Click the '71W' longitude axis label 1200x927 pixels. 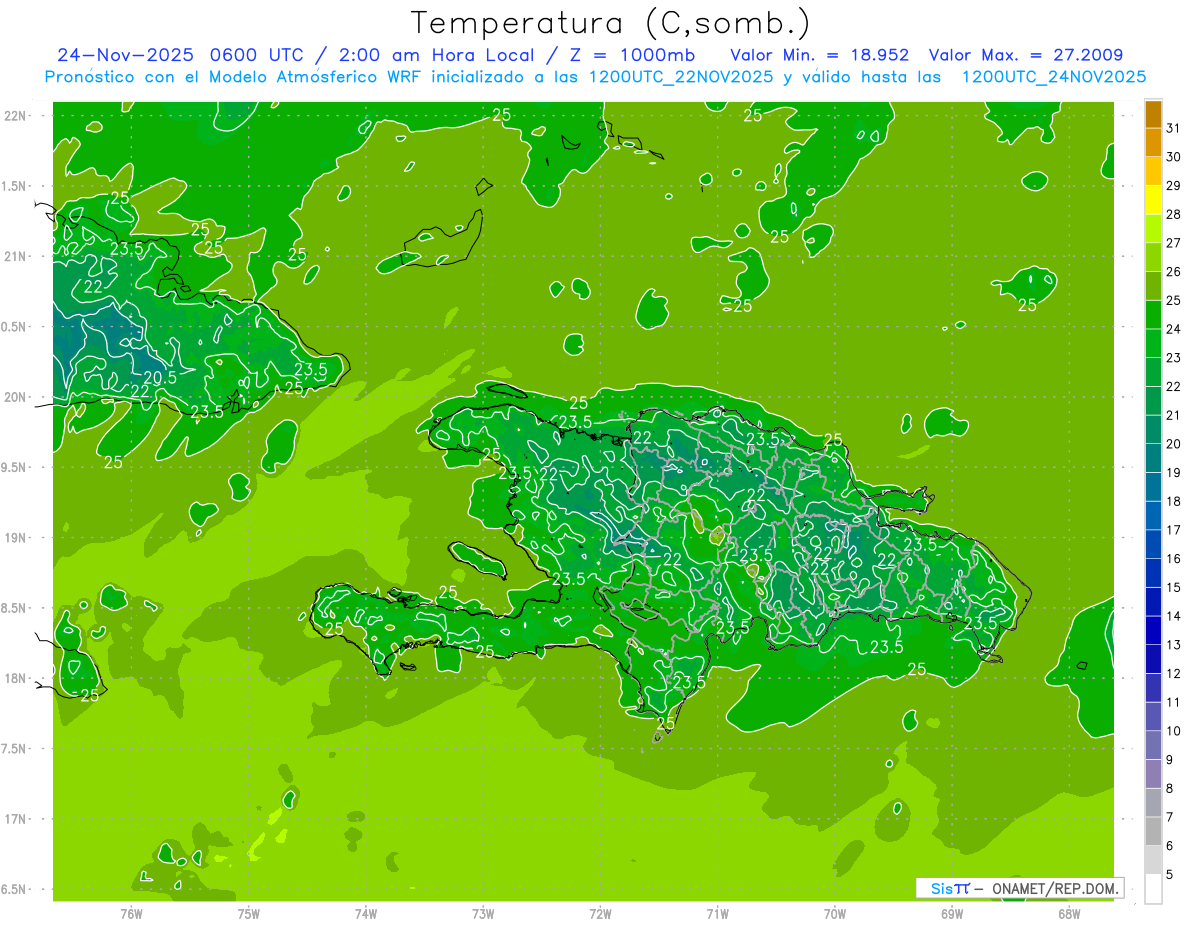(x=717, y=914)
